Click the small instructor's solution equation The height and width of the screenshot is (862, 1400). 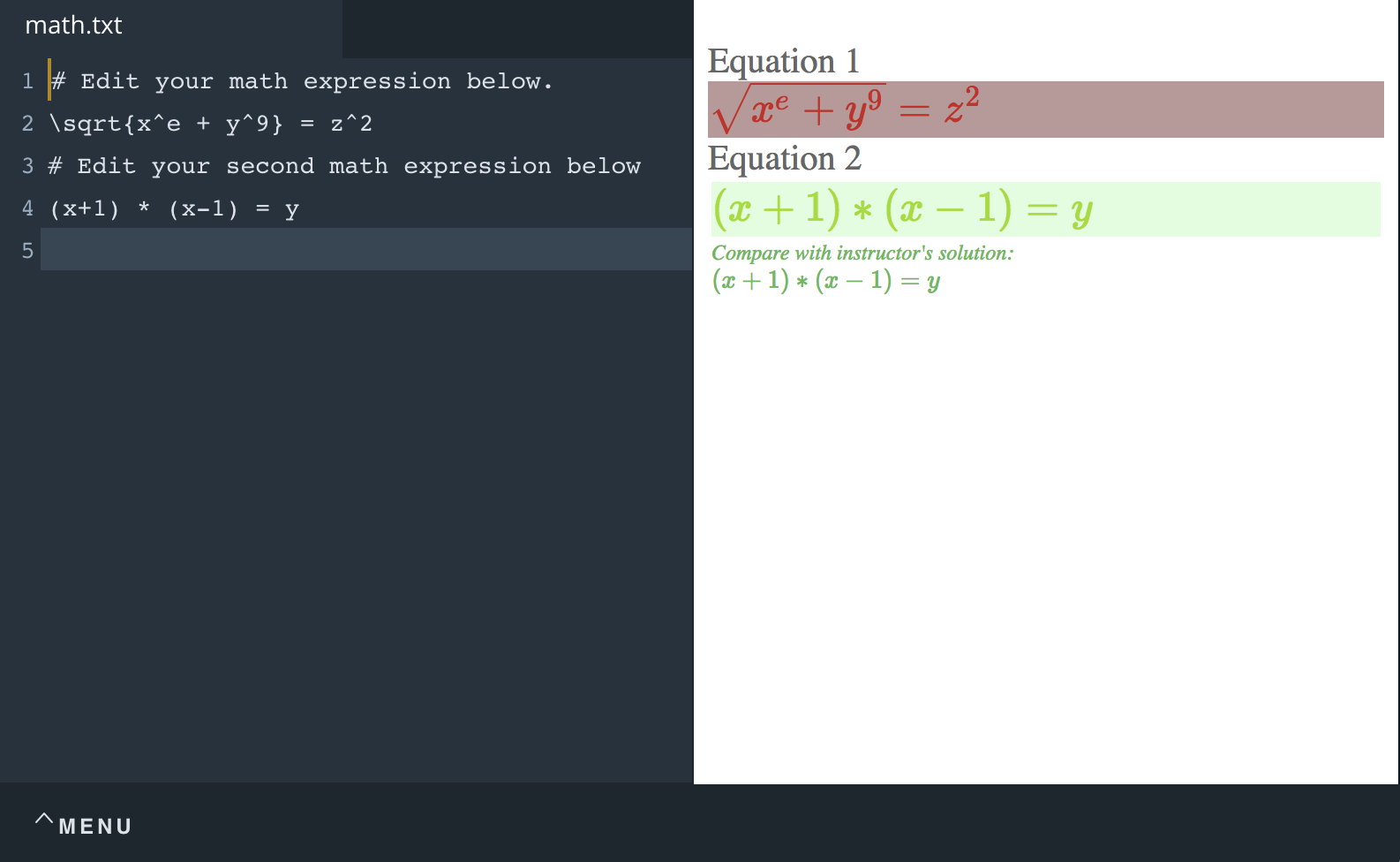click(825, 281)
